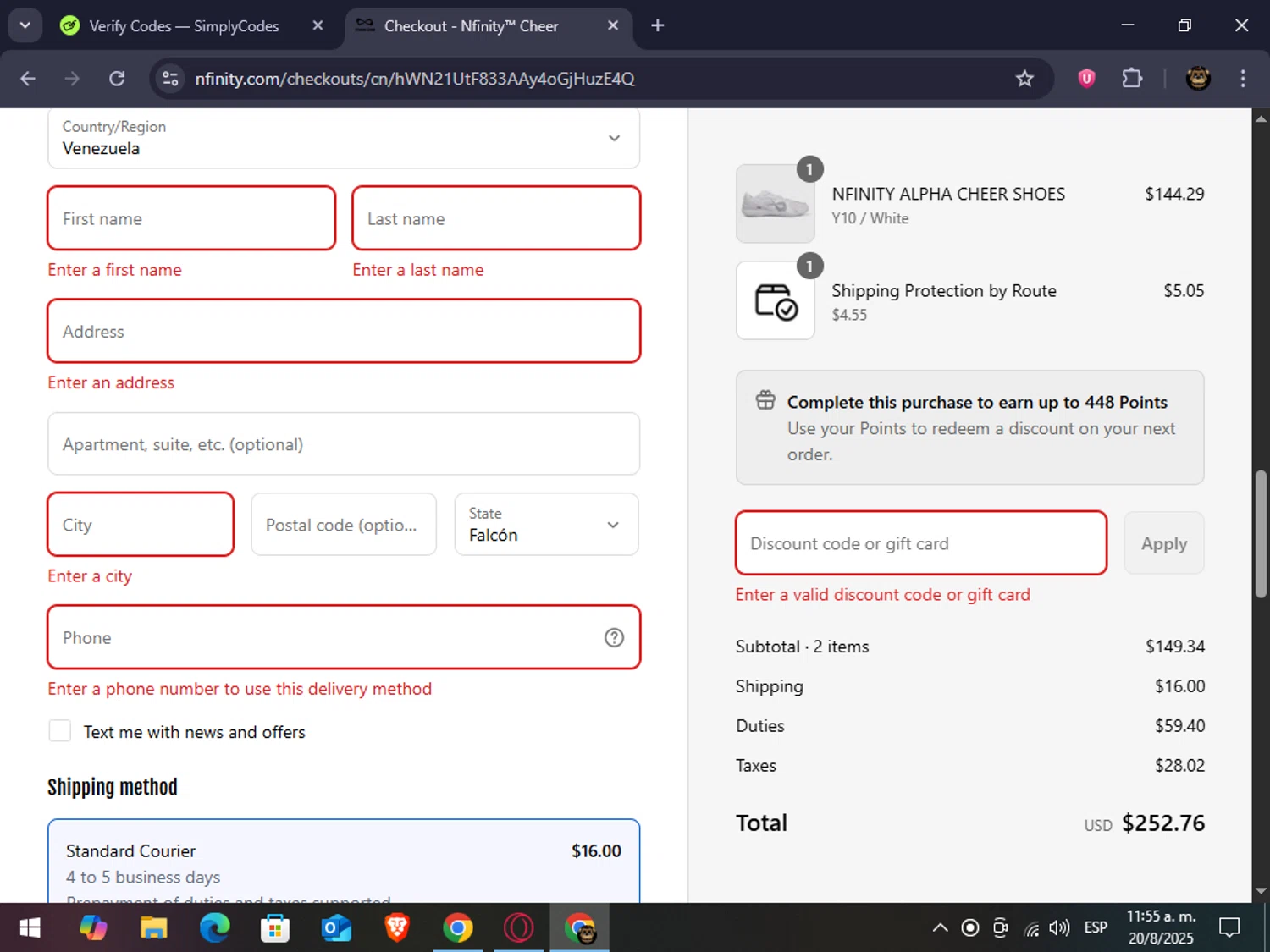The image size is (1270, 952).
Task: Open Microsoft Edge from the taskbar
Action: coord(214,928)
